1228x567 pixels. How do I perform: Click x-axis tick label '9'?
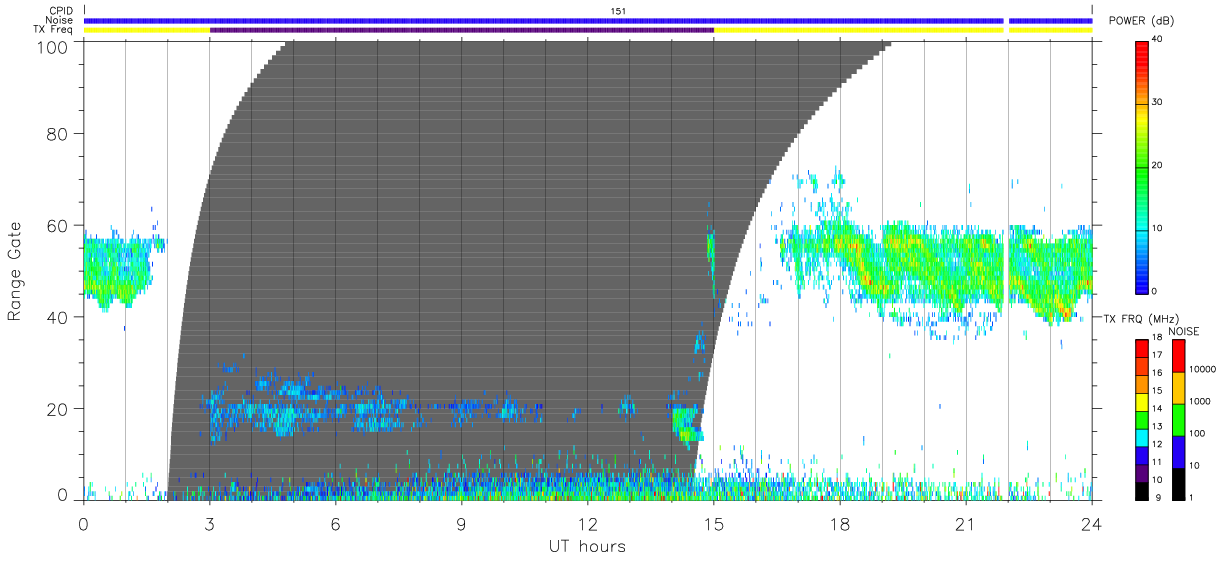tap(461, 523)
